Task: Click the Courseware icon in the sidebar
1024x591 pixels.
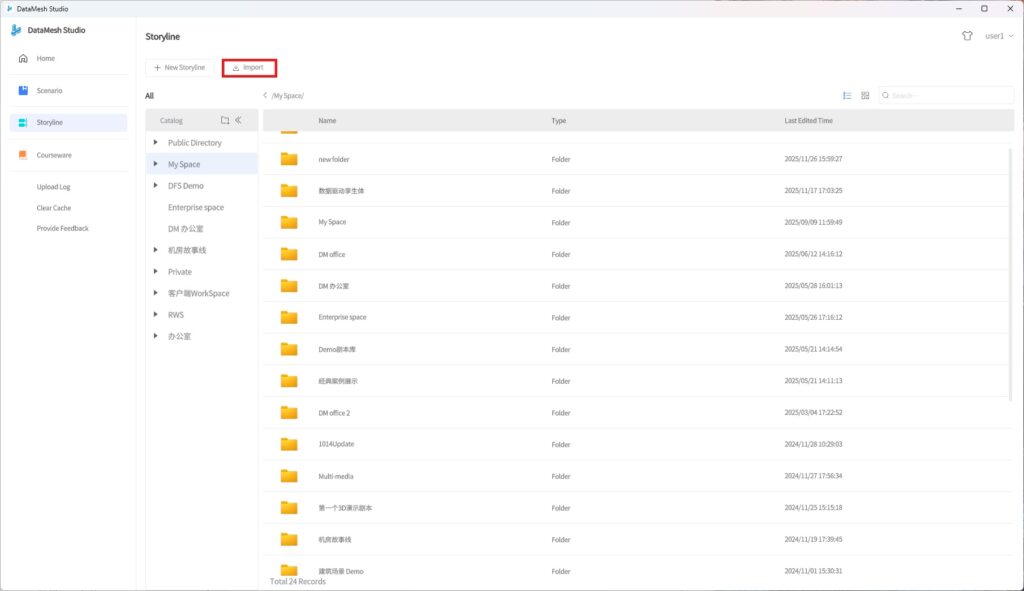Action: tap(23, 155)
